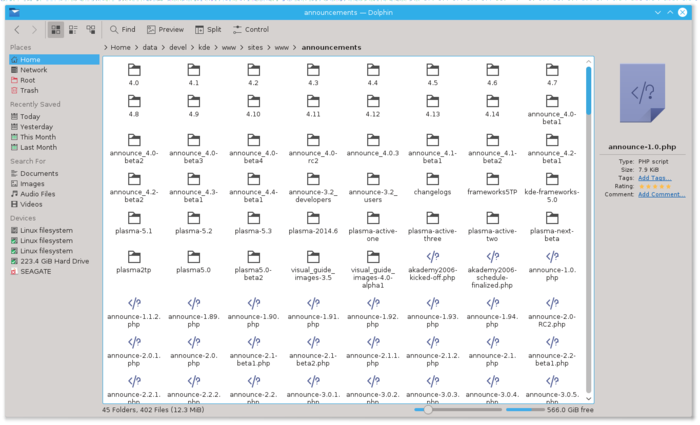Go back with the left arrow

17,29
